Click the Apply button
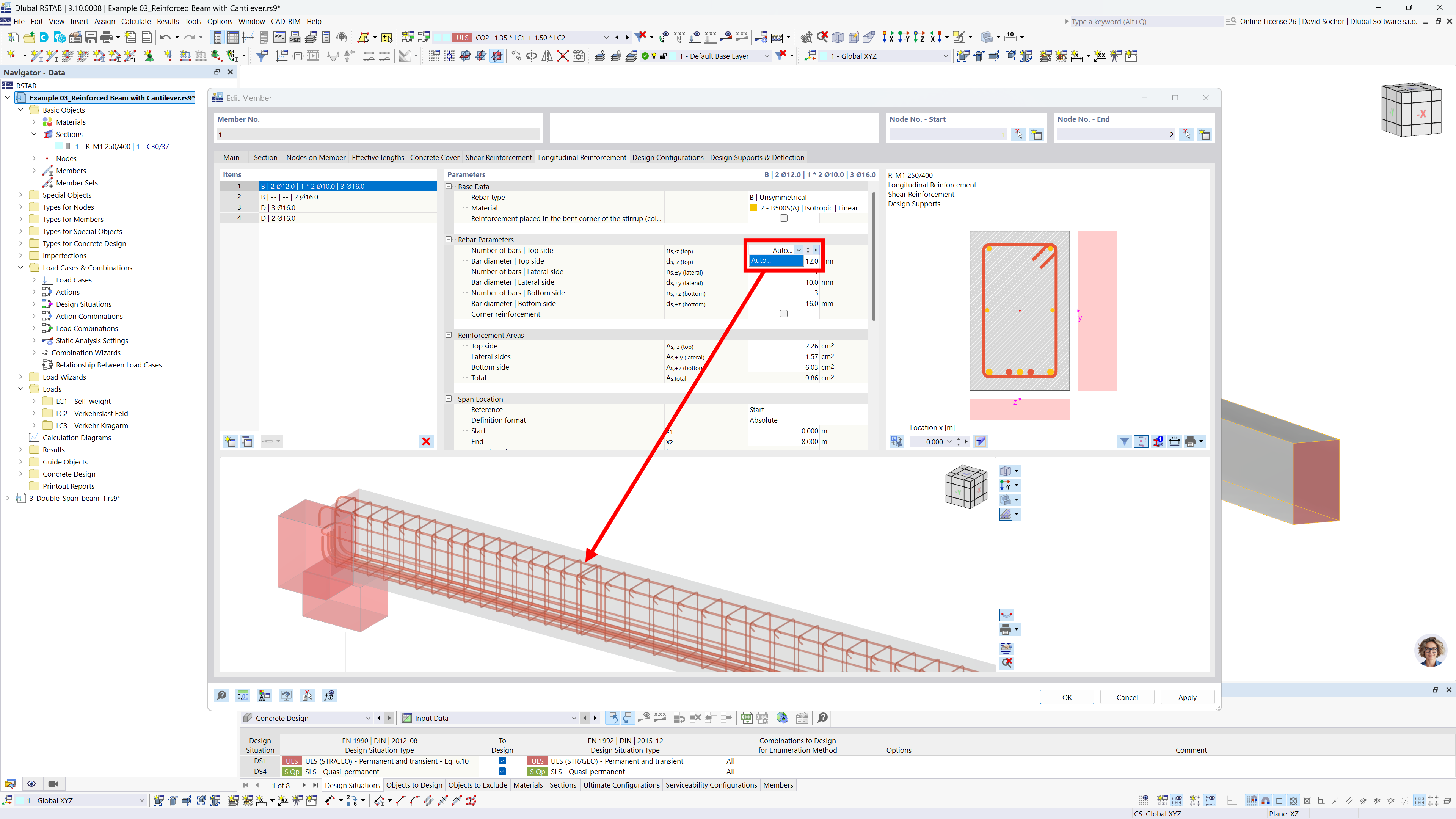Screen dimensions: 1456x819 pyautogui.click(x=1187, y=697)
